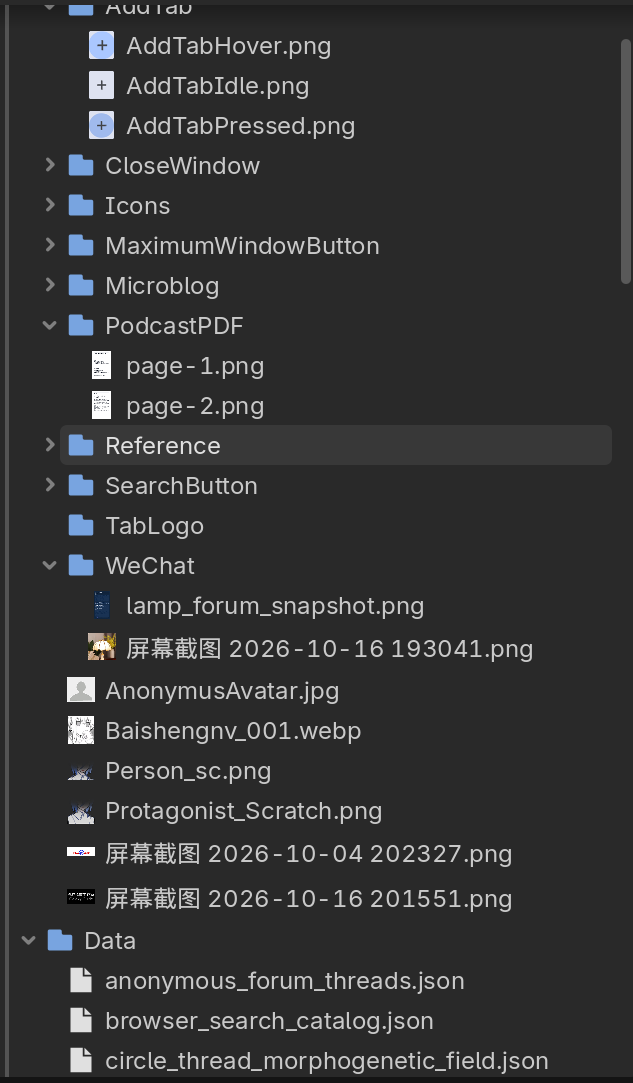Select the page-2.png file name
The height and width of the screenshot is (1083, 633).
click(x=195, y=406)
